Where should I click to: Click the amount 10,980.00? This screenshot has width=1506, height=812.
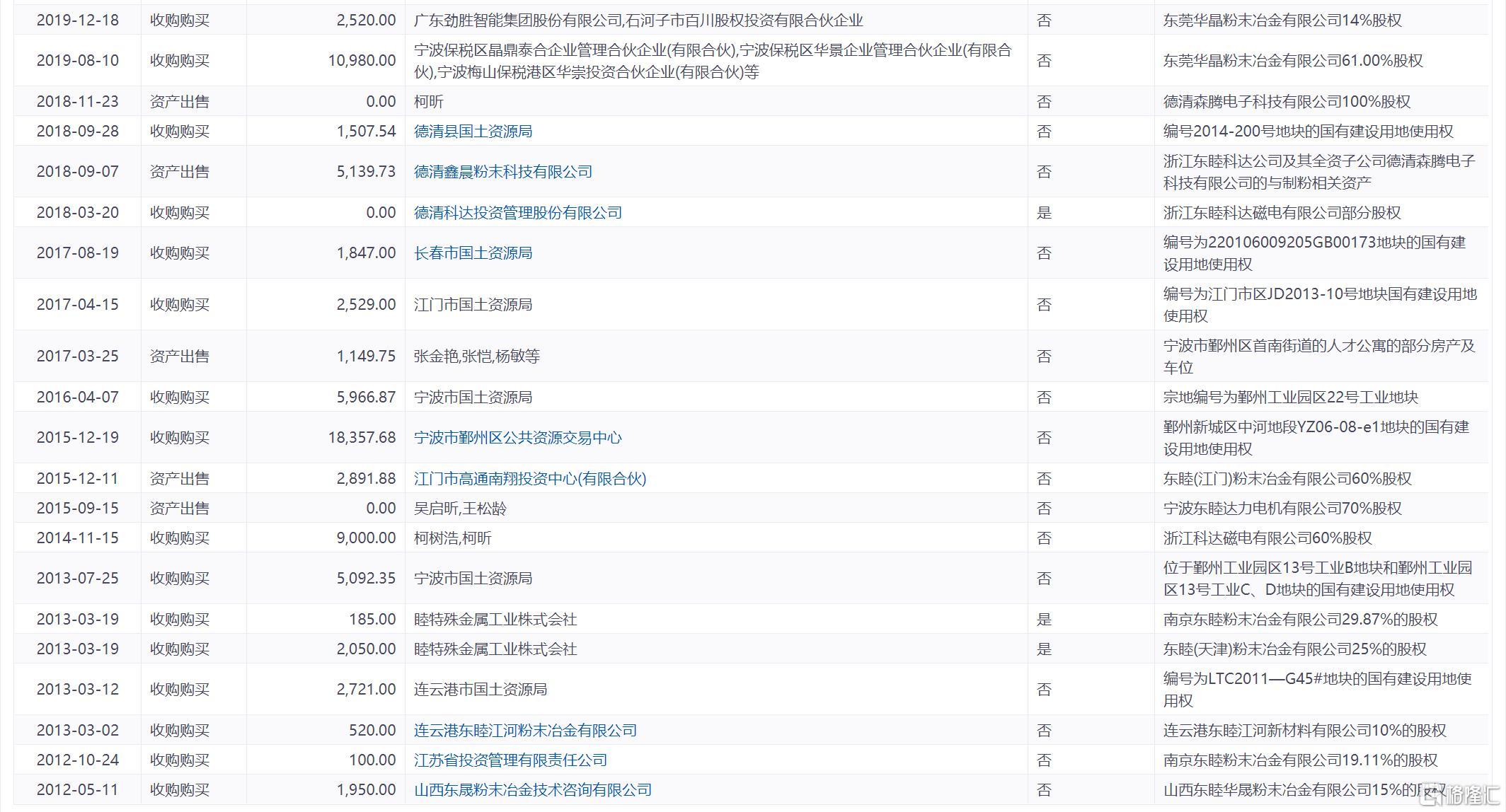pyautogui.click(x=362, y=60)
